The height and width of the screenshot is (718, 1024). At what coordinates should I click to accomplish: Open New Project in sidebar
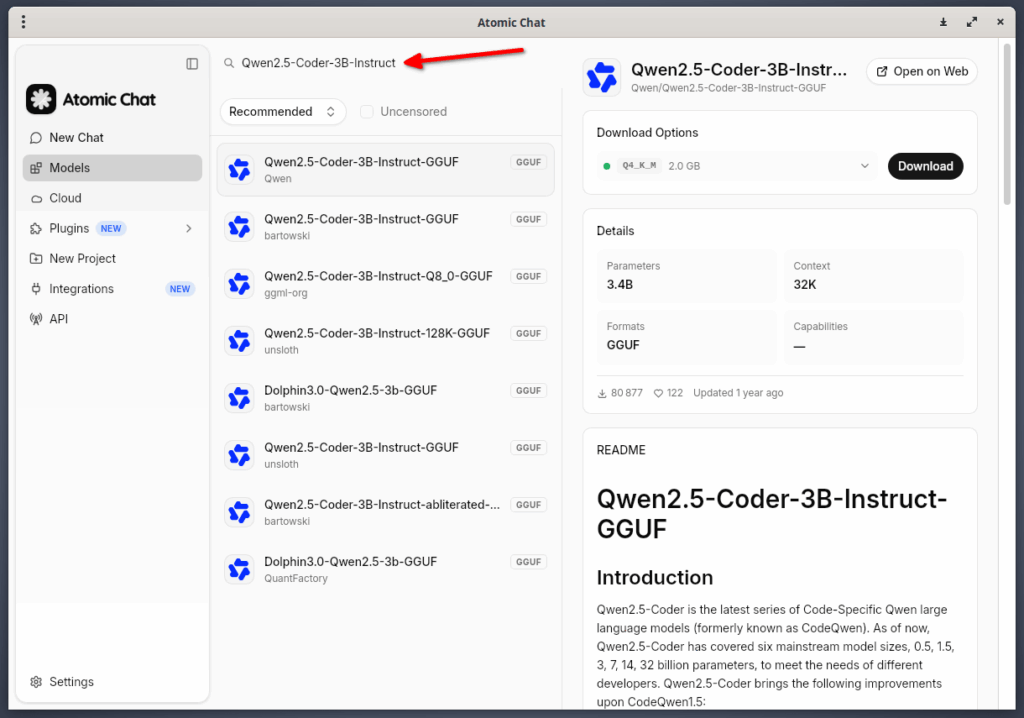pos(112,259)
